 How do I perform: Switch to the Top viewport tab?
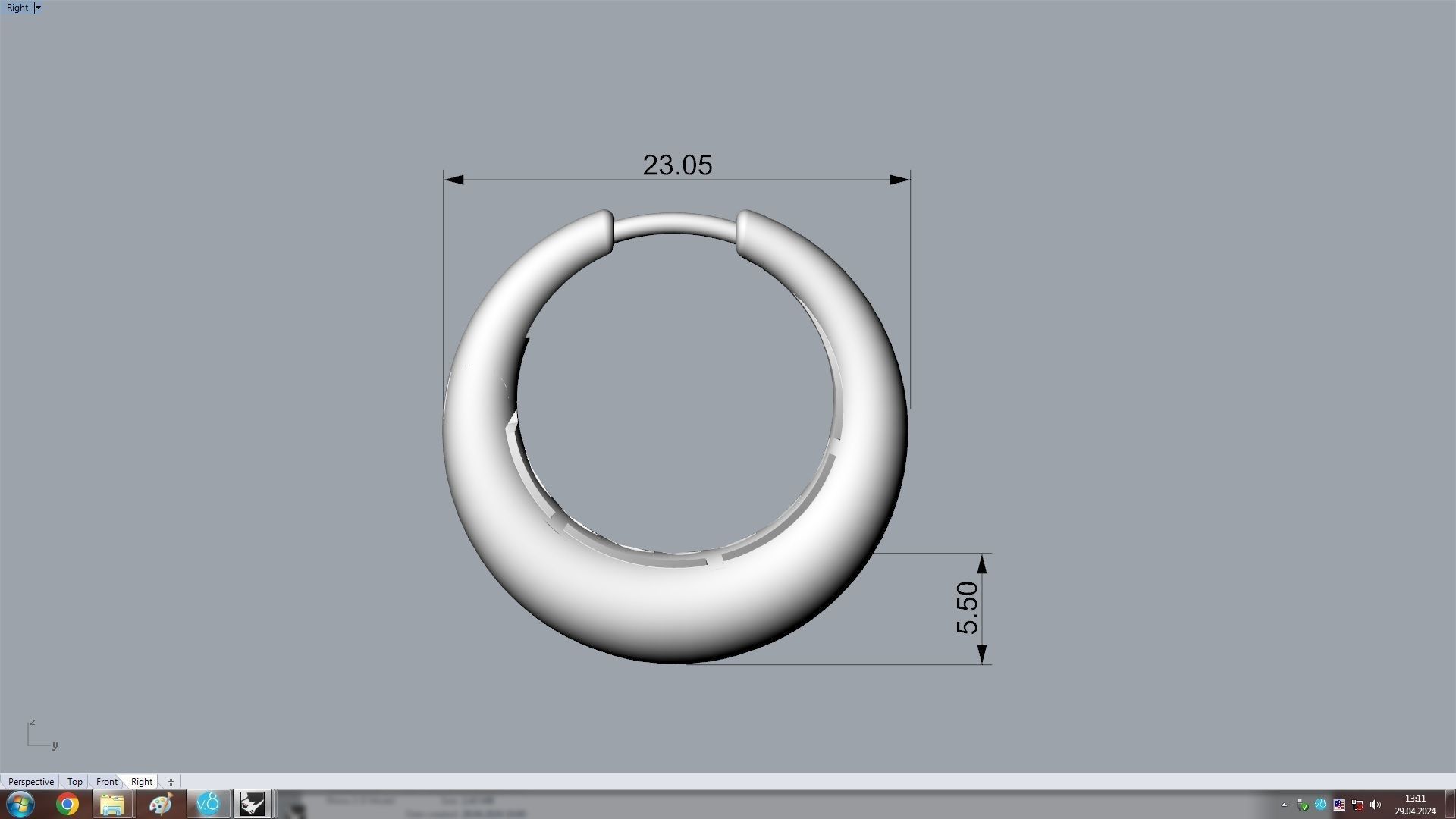[x=74, y=781]
